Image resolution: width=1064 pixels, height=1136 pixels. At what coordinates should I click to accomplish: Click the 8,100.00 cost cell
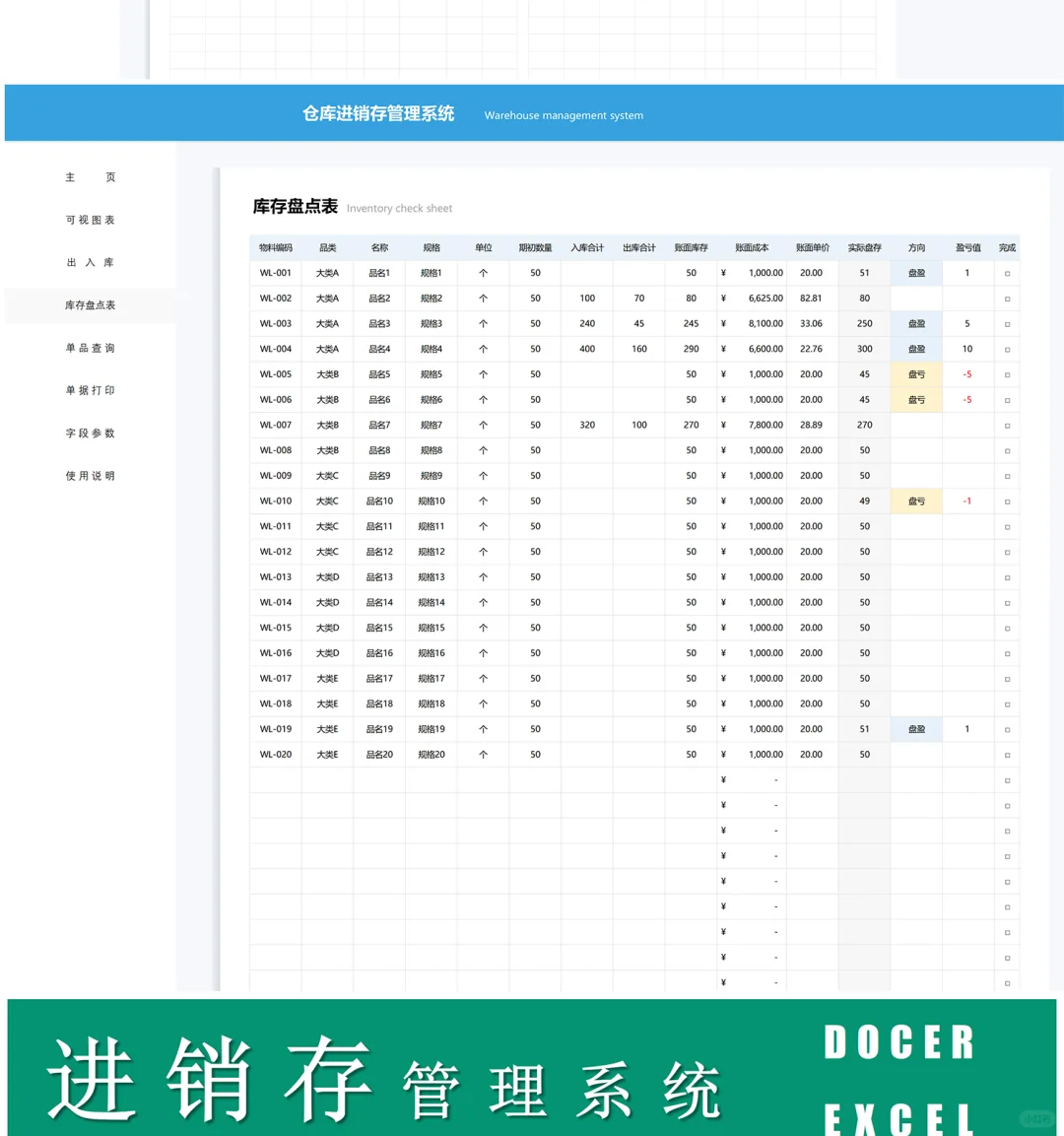point(752,324)
